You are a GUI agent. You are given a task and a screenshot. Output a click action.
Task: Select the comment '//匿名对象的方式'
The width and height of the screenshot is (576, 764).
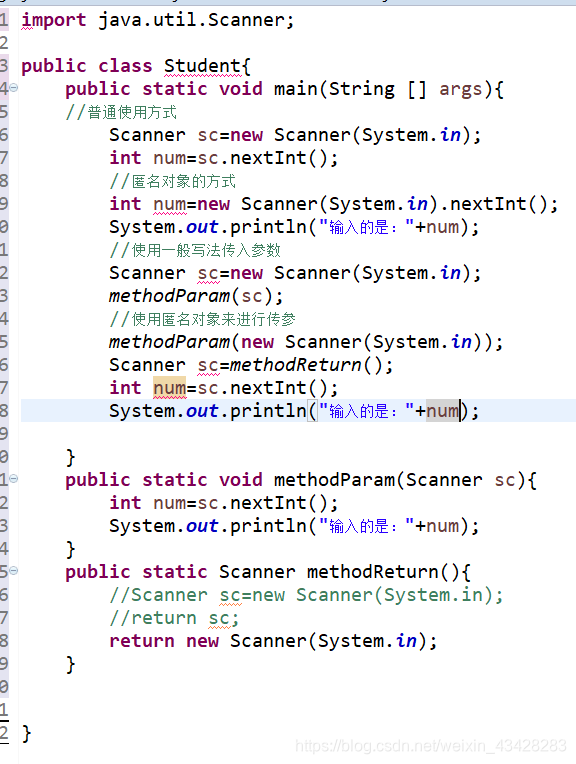(173, 181)
